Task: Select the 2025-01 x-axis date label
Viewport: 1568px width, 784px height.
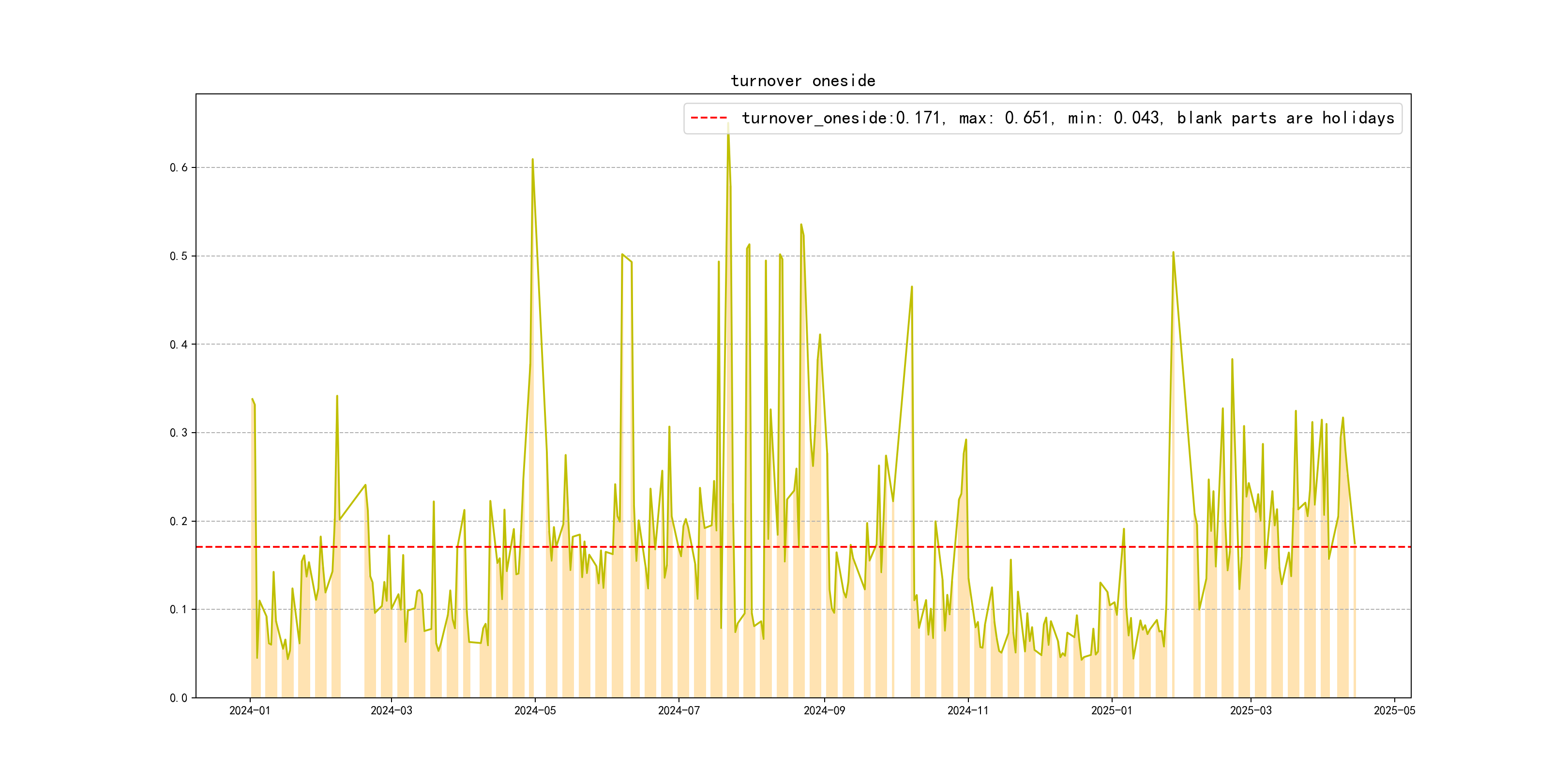Action: coord(1112,710)
